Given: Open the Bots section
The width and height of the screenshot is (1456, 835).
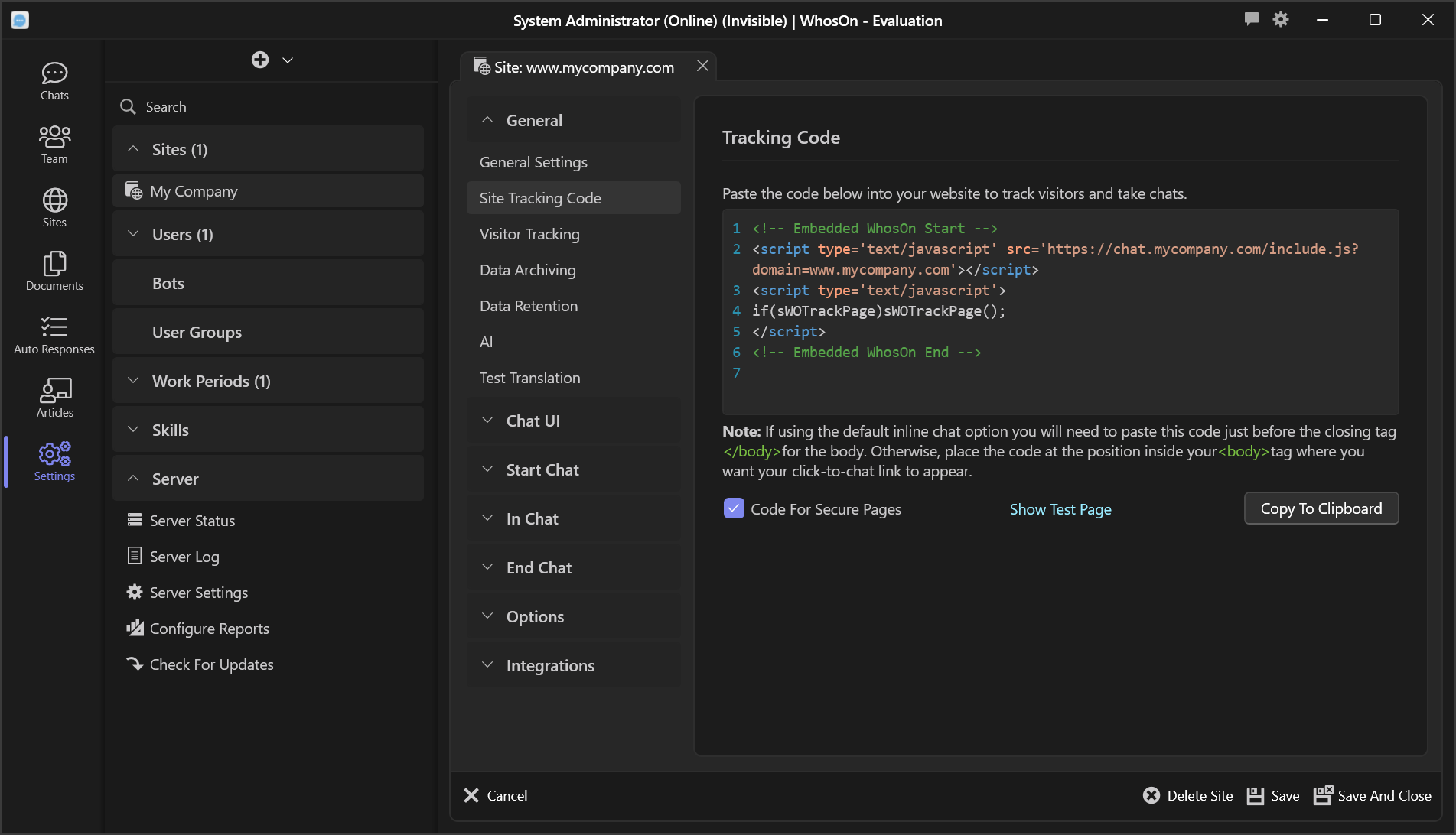Looking at the screenshot, I should point(268,283).
